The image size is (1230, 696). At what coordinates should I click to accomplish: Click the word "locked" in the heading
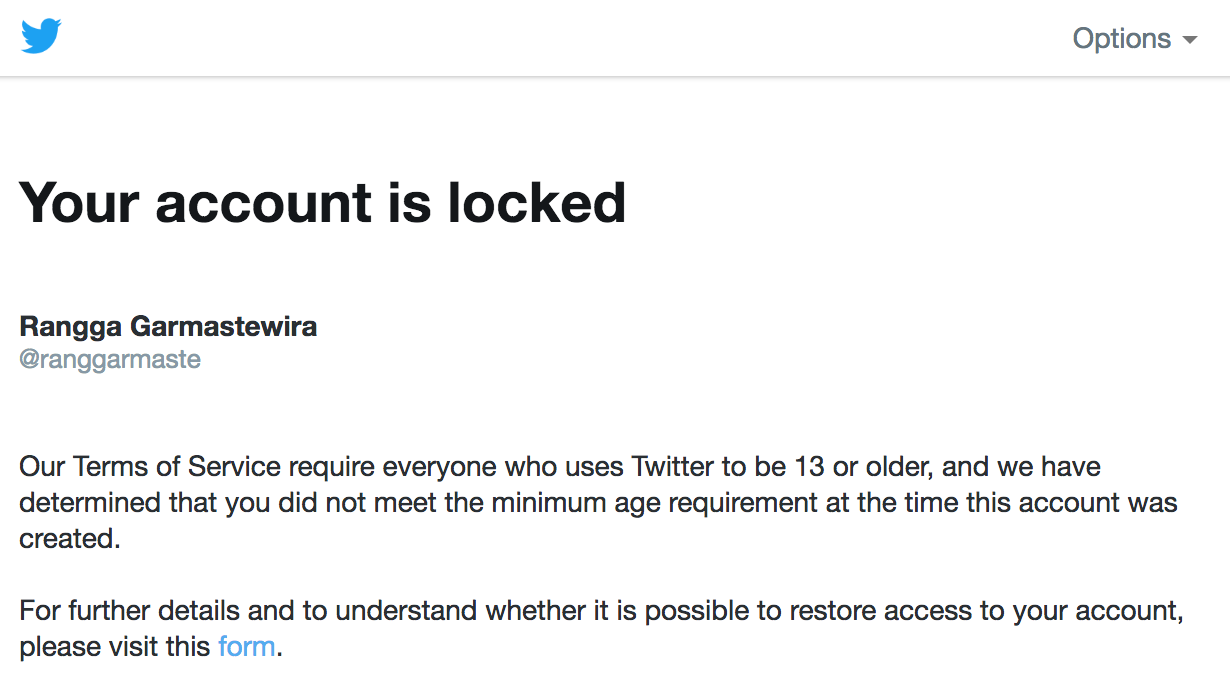536,202
